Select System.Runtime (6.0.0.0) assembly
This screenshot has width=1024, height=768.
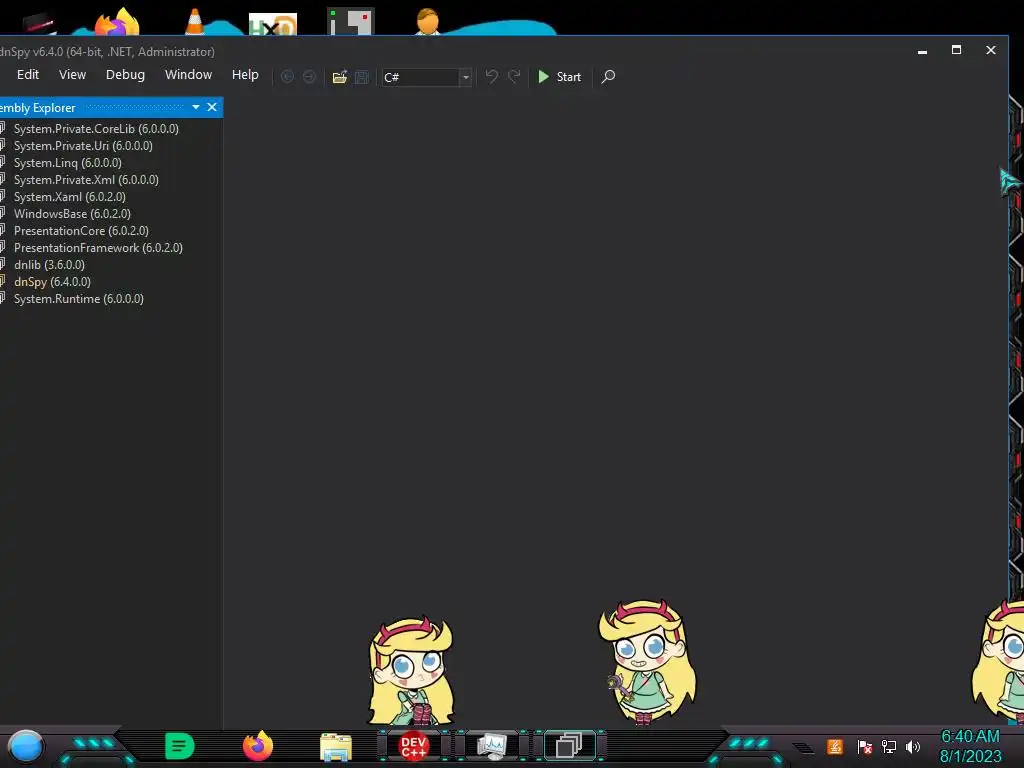(78, 298)
